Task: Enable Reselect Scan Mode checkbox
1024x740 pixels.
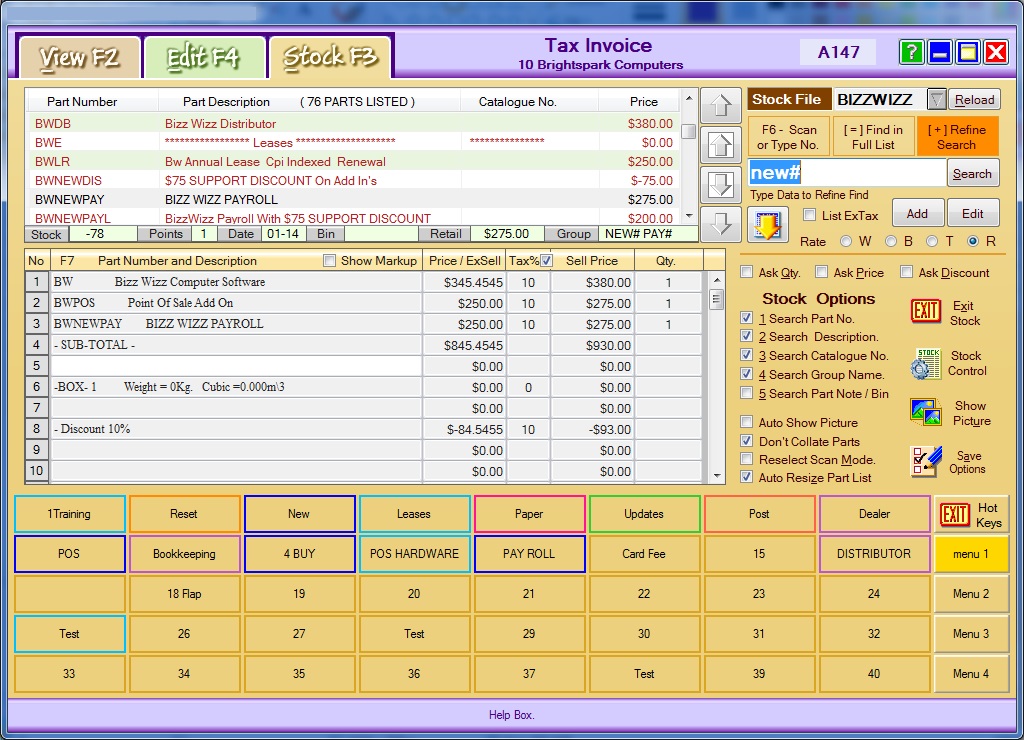Action: tap(746, 459)
